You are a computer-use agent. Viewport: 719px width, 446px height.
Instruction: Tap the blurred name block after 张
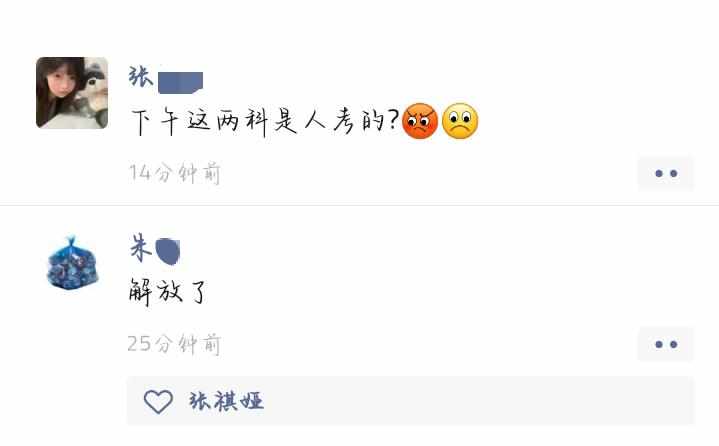pos(180,83)
